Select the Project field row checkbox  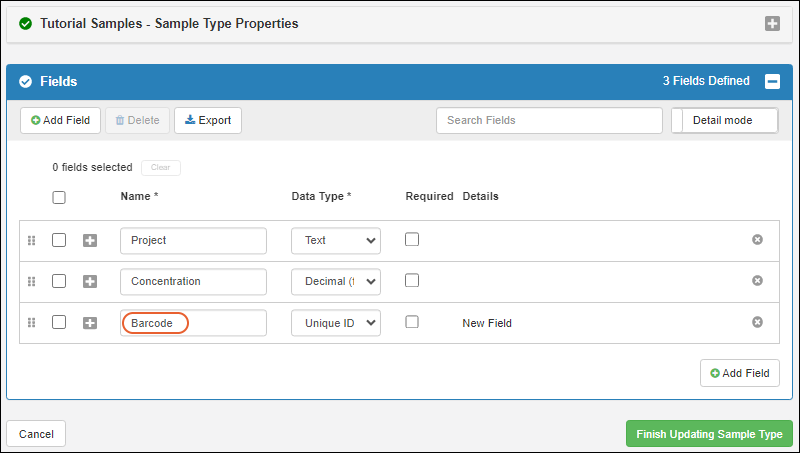point(59,240)
